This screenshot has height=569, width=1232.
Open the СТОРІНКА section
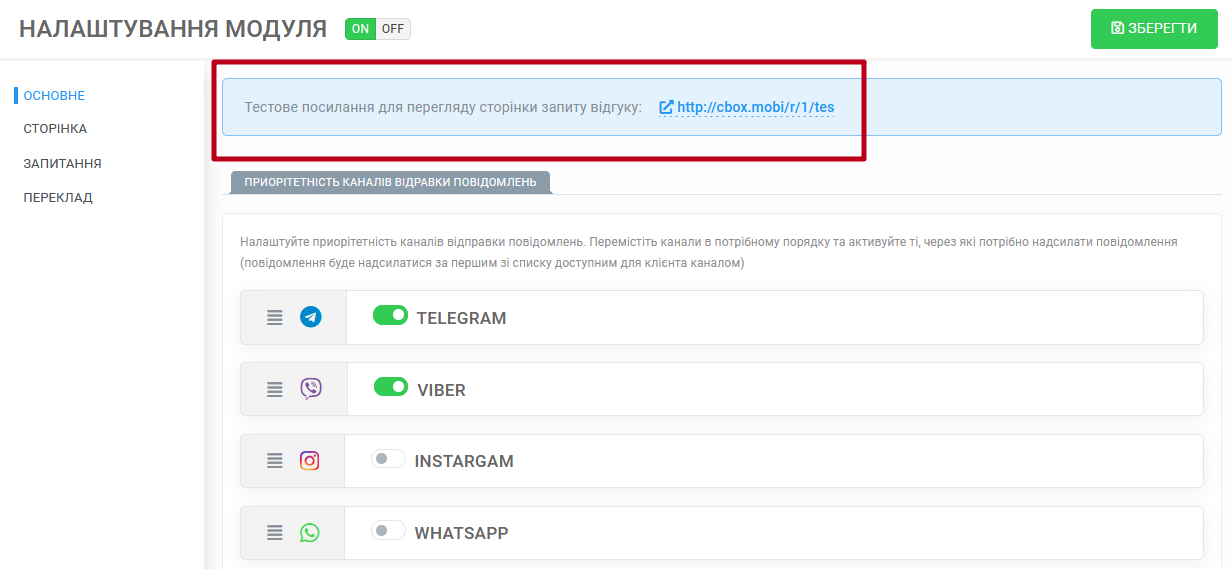click(55, 129)
